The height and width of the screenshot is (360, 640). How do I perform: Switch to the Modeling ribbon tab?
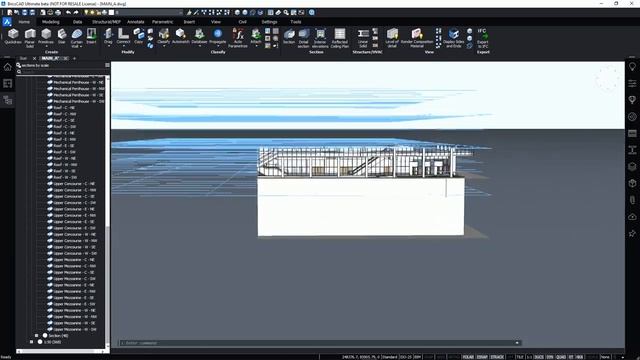(51, 22)
